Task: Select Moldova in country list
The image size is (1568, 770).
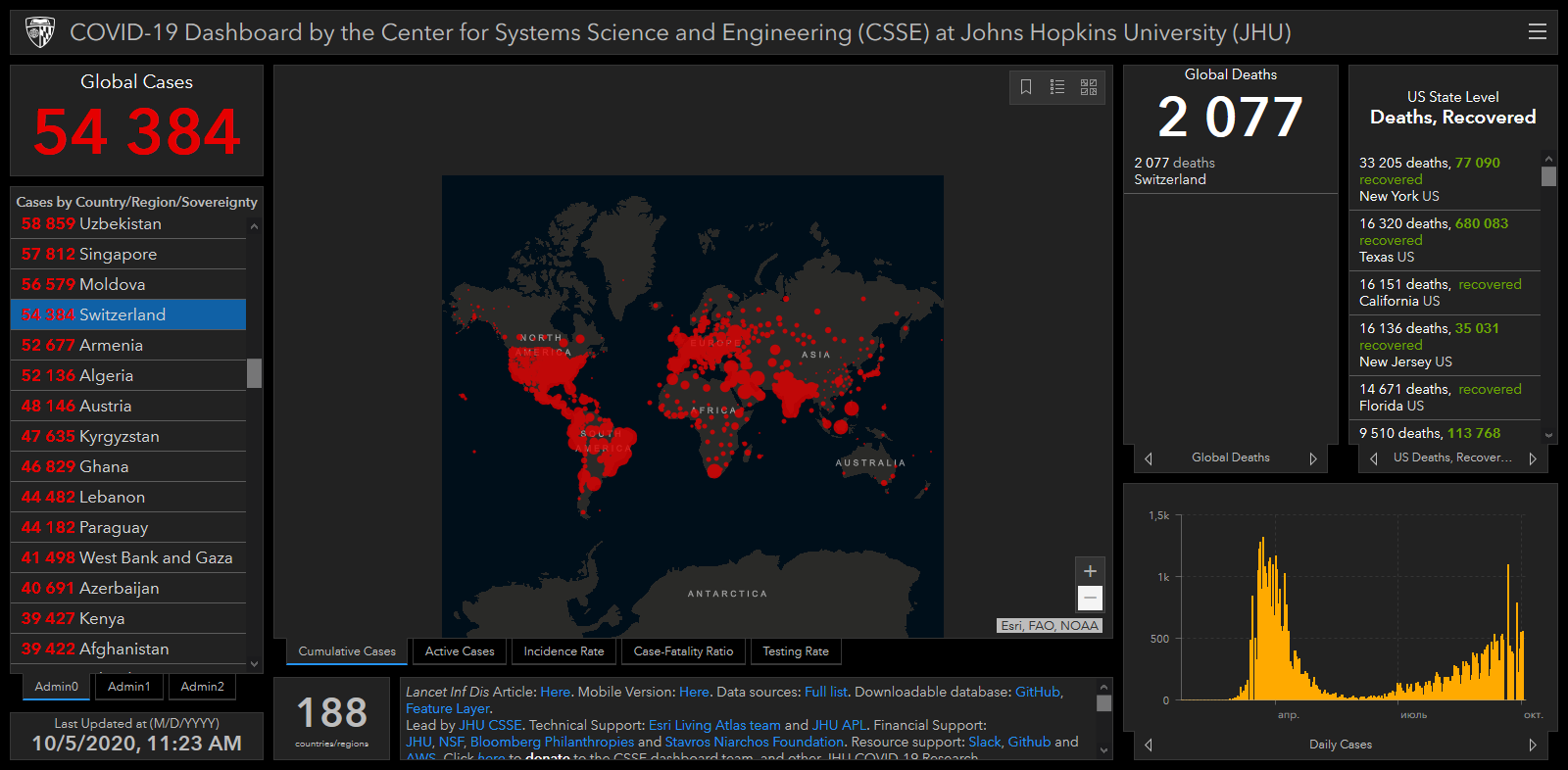Action: (x=128, y=284)
